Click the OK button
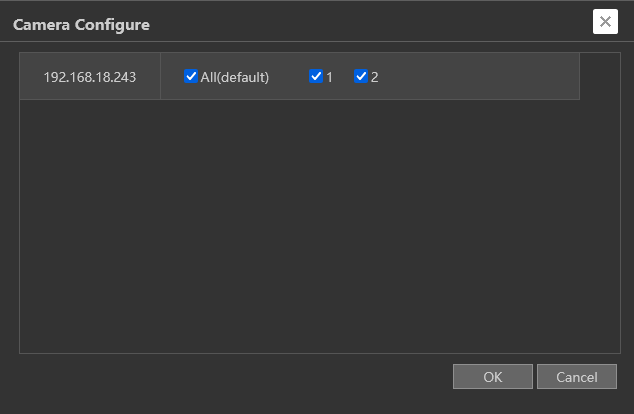The image size is (634, 414). (x=492, y=377)
